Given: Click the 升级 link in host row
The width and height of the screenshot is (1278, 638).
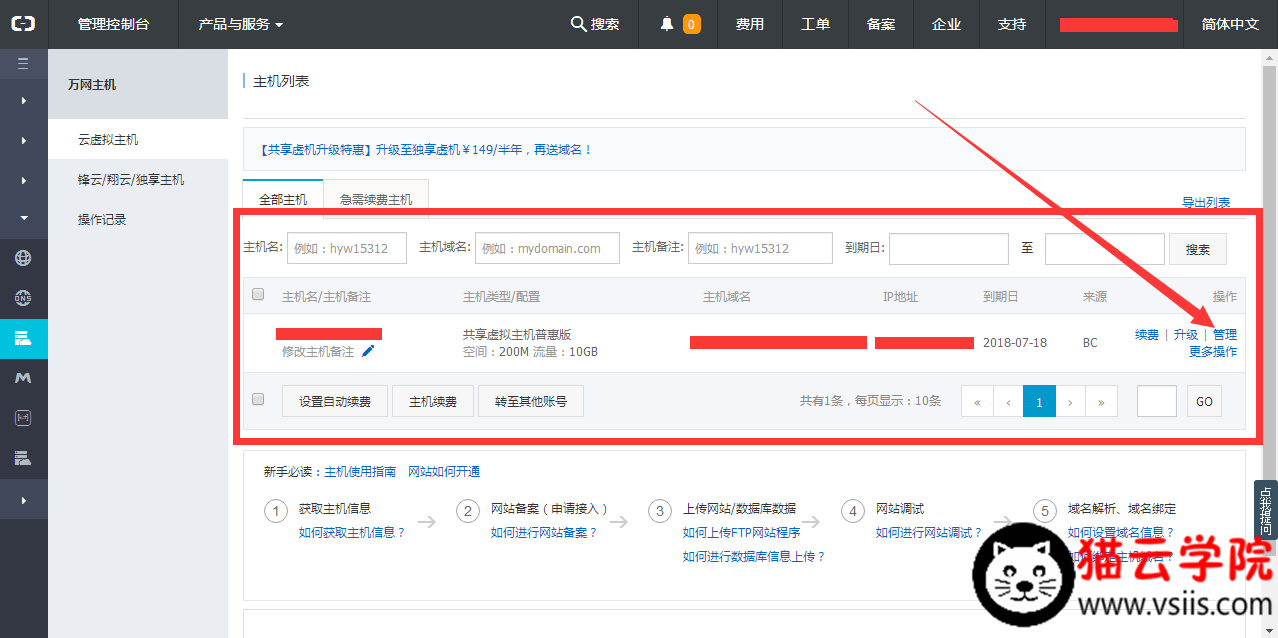Looking at the screenshot, I should click(1186, 335).
